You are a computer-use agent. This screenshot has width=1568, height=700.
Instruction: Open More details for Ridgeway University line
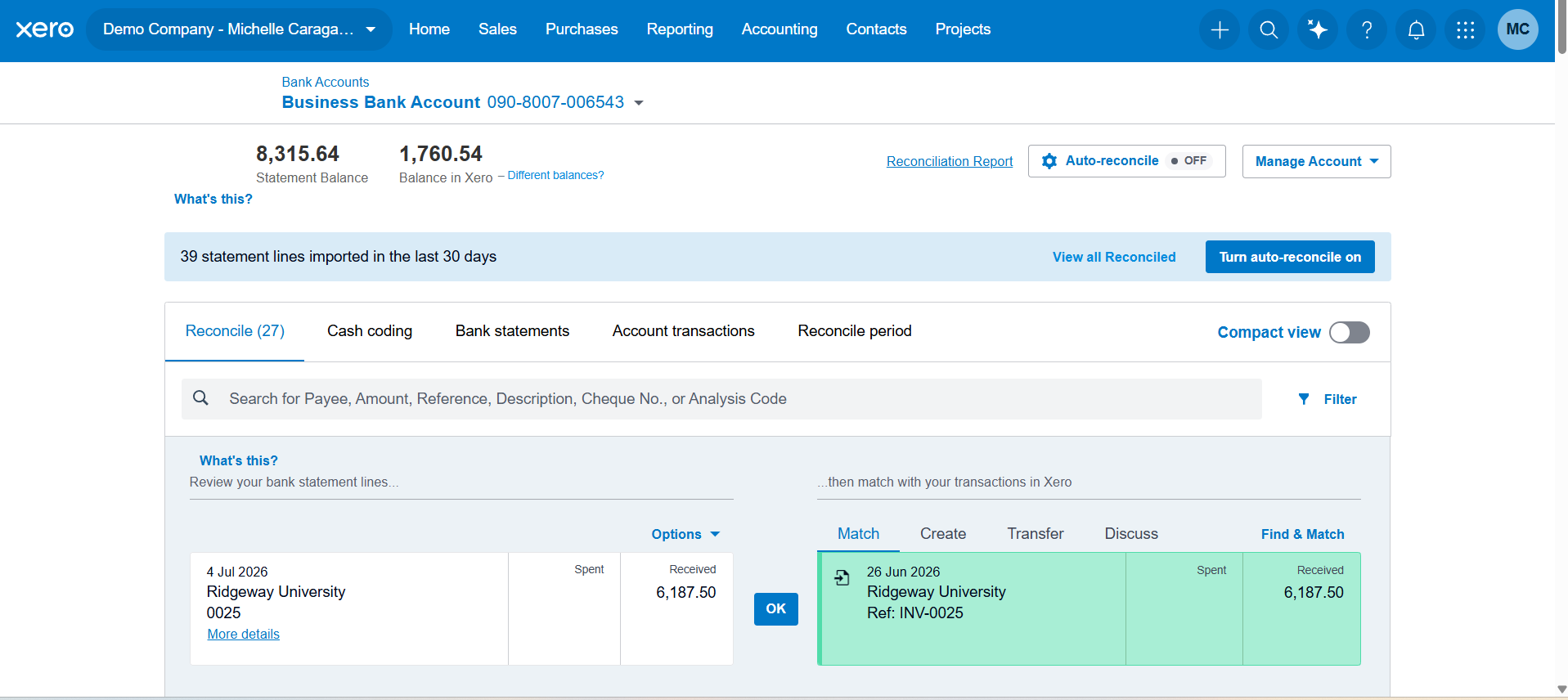[244, 635]
